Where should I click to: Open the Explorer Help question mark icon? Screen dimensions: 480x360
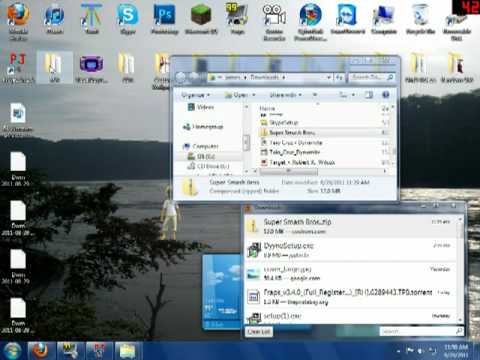click(386, 95)
